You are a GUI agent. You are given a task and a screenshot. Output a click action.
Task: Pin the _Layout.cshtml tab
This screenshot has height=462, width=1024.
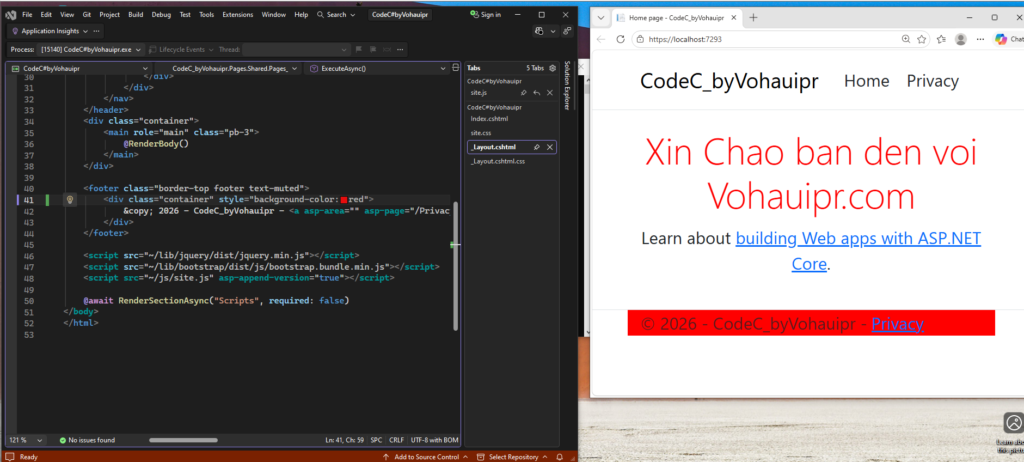tap(537, 147)
